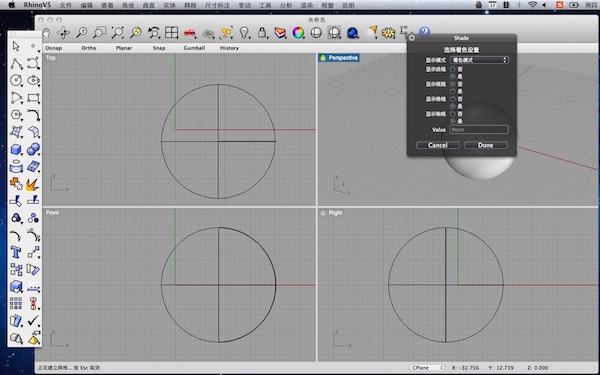Click the circle tool in the left palette

[x=16, y=80]
